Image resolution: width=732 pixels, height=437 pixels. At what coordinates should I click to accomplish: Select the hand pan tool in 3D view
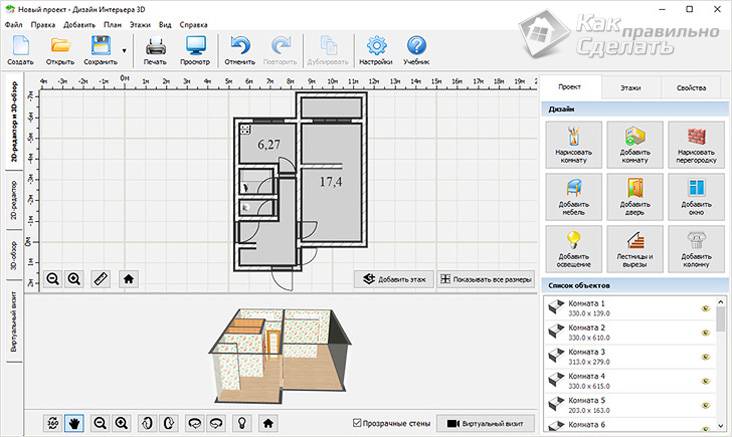pos(74,423)
